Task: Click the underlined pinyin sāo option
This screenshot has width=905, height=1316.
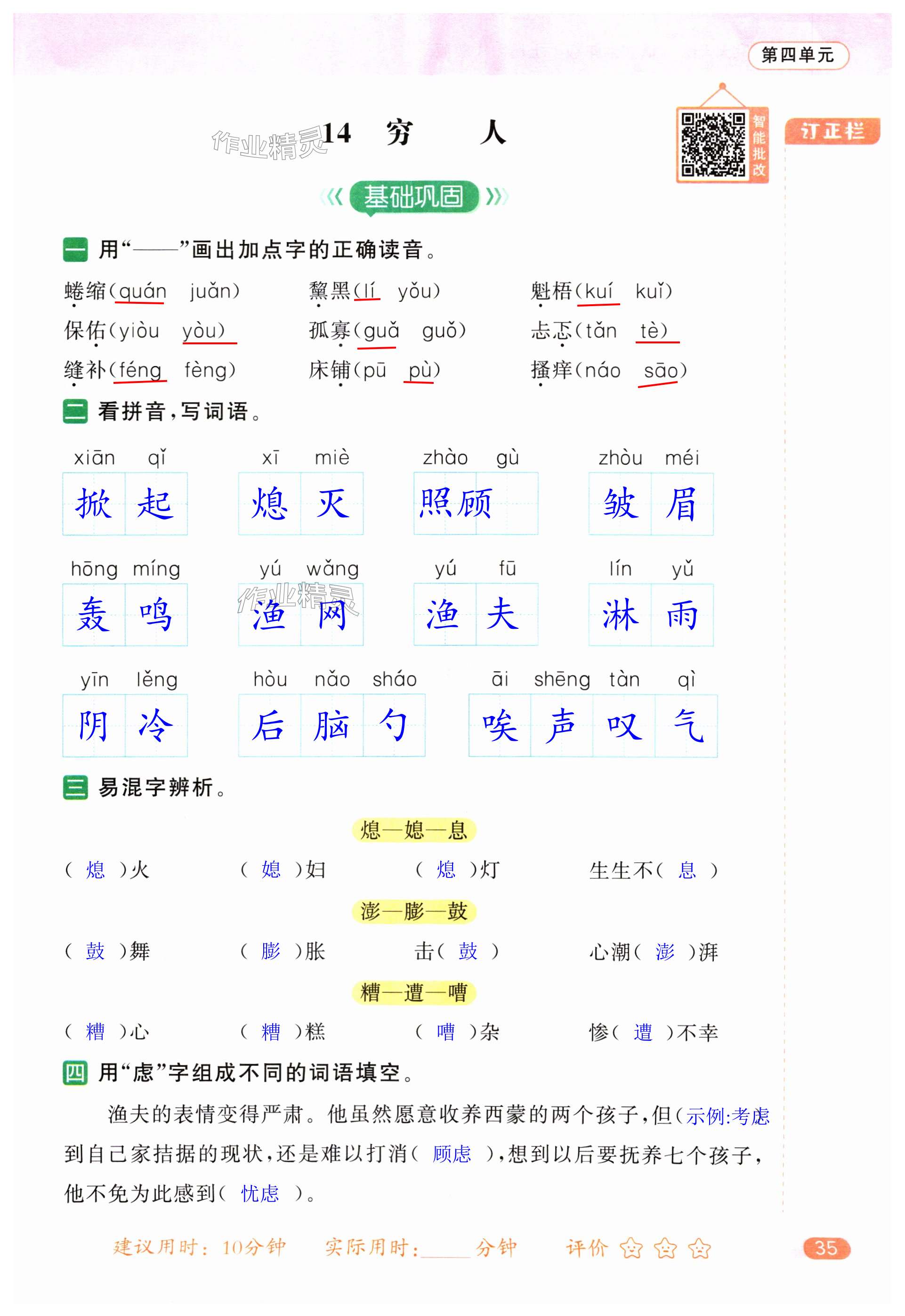Action: tap(660, 371)
